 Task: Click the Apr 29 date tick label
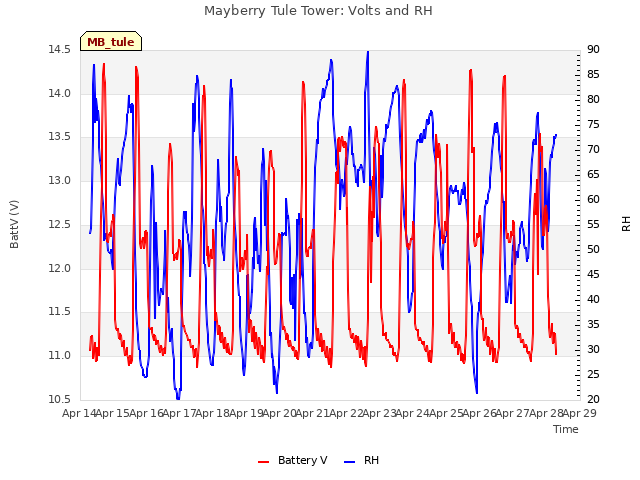click(580, 413)
